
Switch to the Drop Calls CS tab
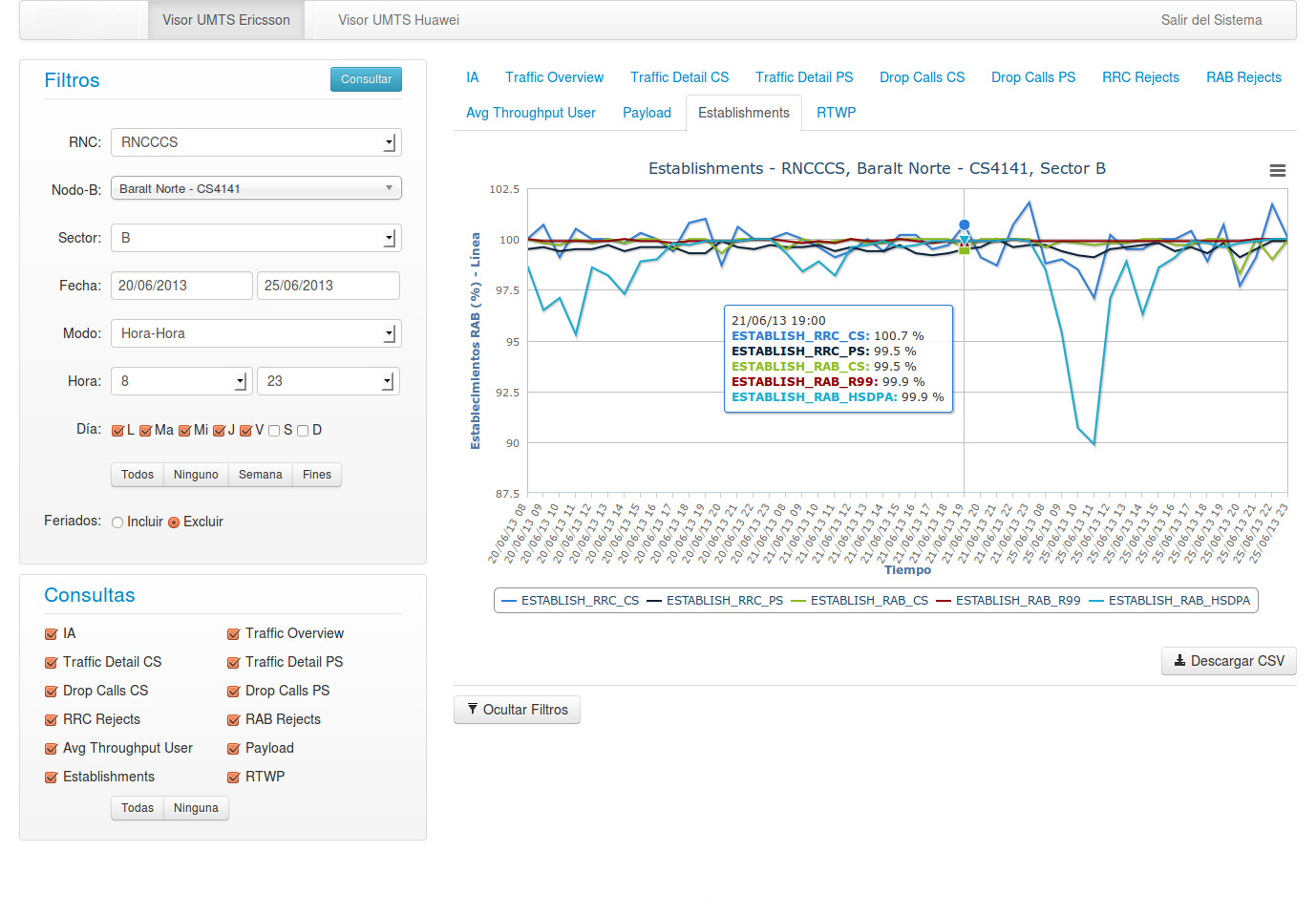[x=922, y=77]
